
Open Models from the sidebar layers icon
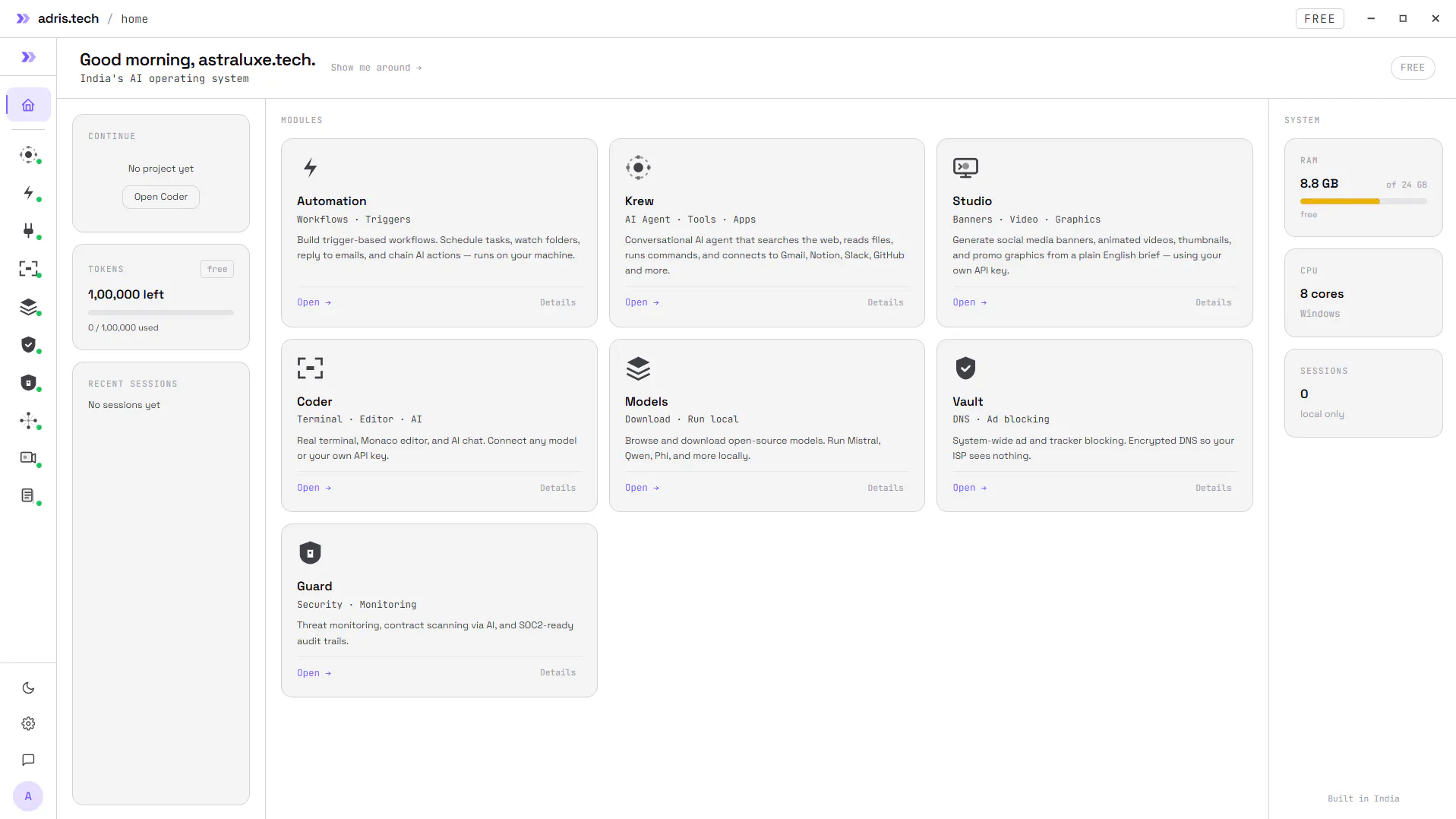(28, 307)
